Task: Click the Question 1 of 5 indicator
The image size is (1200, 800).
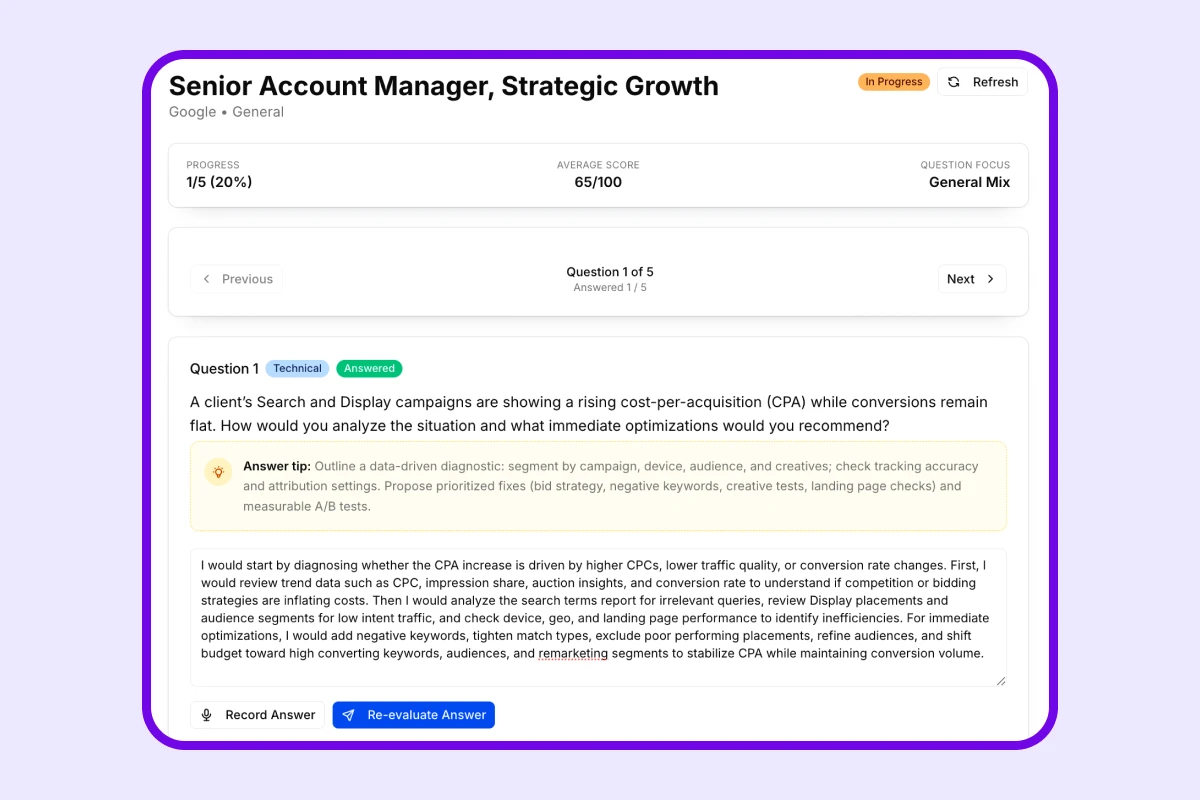Action: coord(610,272)
